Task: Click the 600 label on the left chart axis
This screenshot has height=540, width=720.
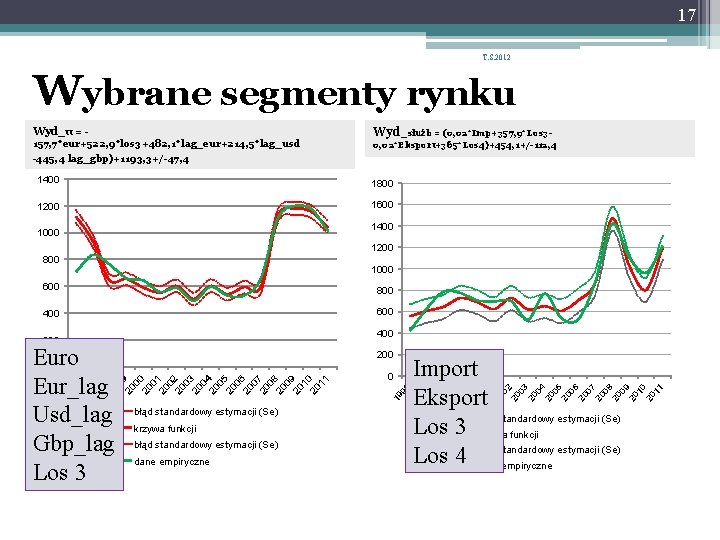Action: 51,287
